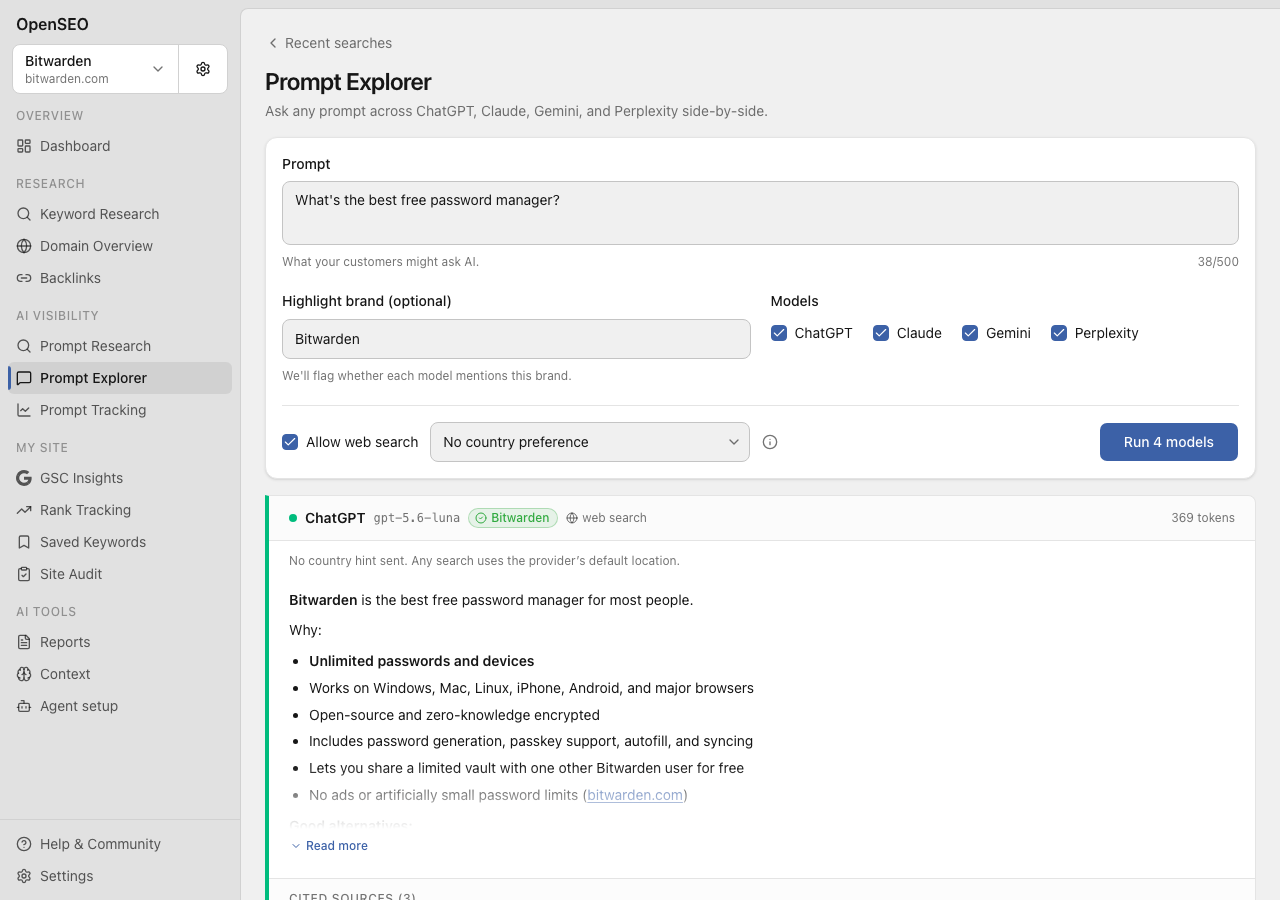Click the 369 tokens count

pos(1203,518)
